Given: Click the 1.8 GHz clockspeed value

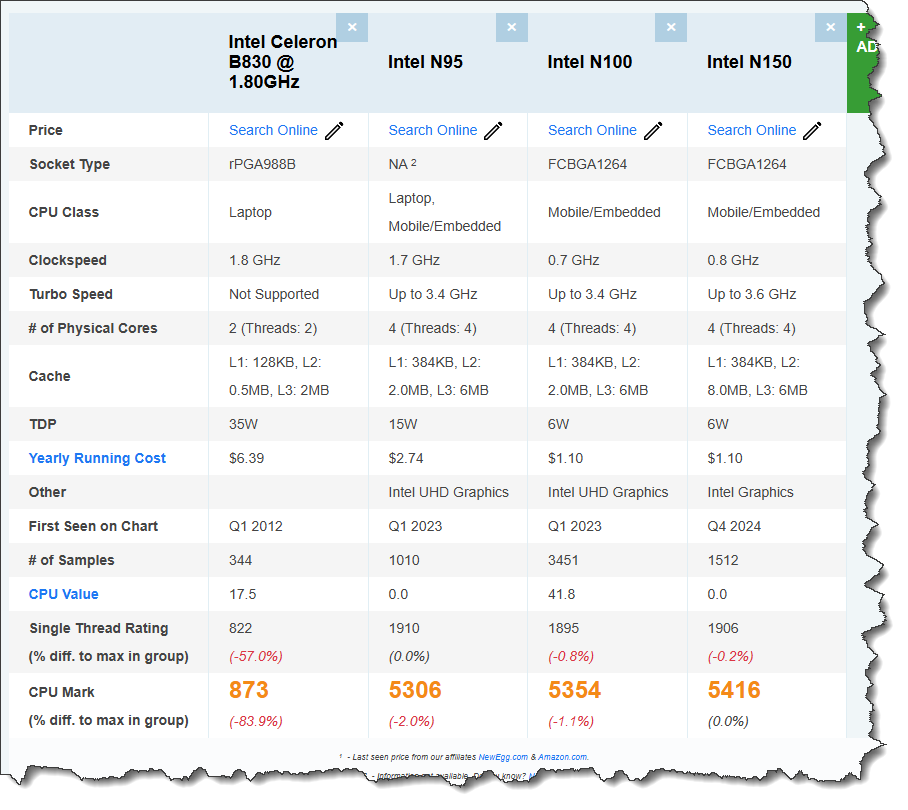Looking at the screenshot, I should click(255, 261).
